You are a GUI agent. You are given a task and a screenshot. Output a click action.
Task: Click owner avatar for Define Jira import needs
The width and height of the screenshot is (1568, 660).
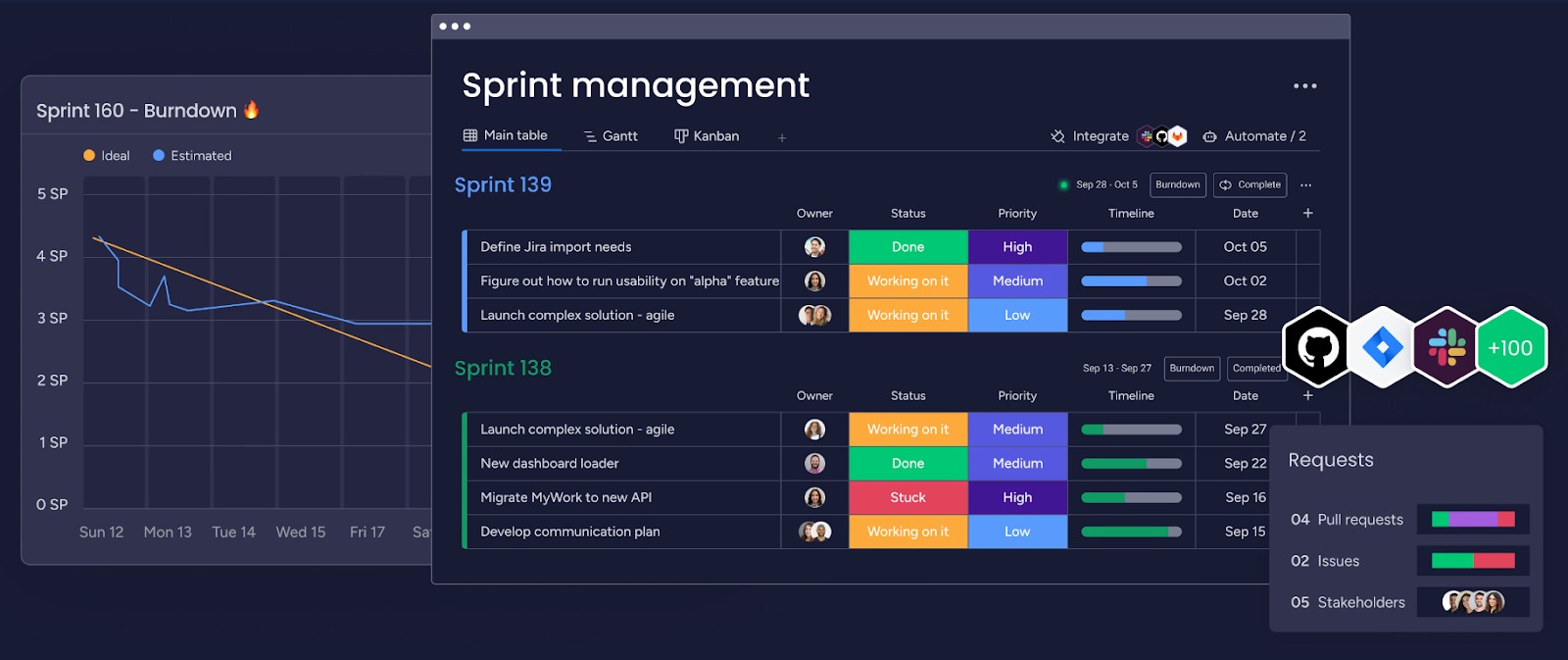[x=814, y=247]
